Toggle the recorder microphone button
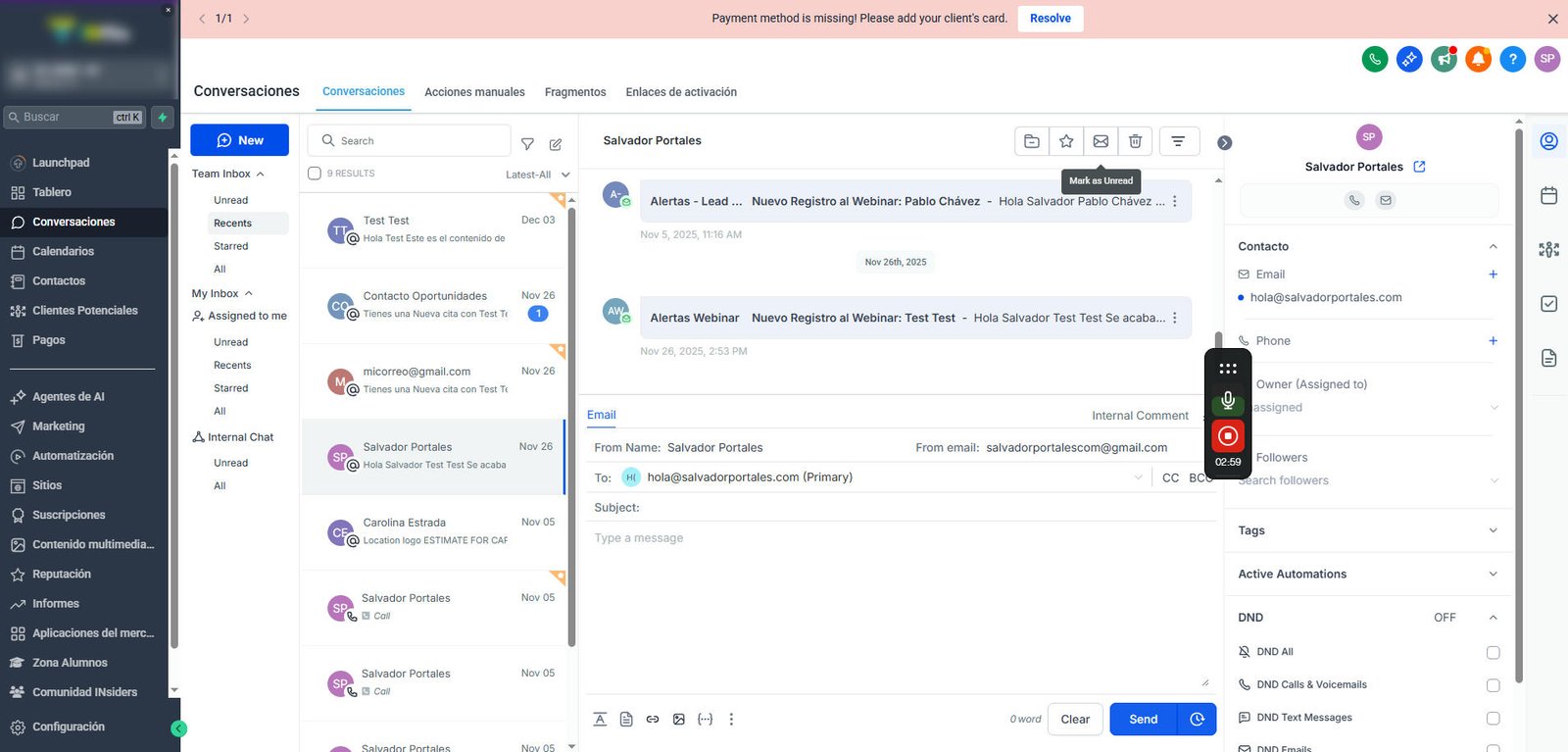The height and width of the screenshot is (752, 1568). 1228,401
